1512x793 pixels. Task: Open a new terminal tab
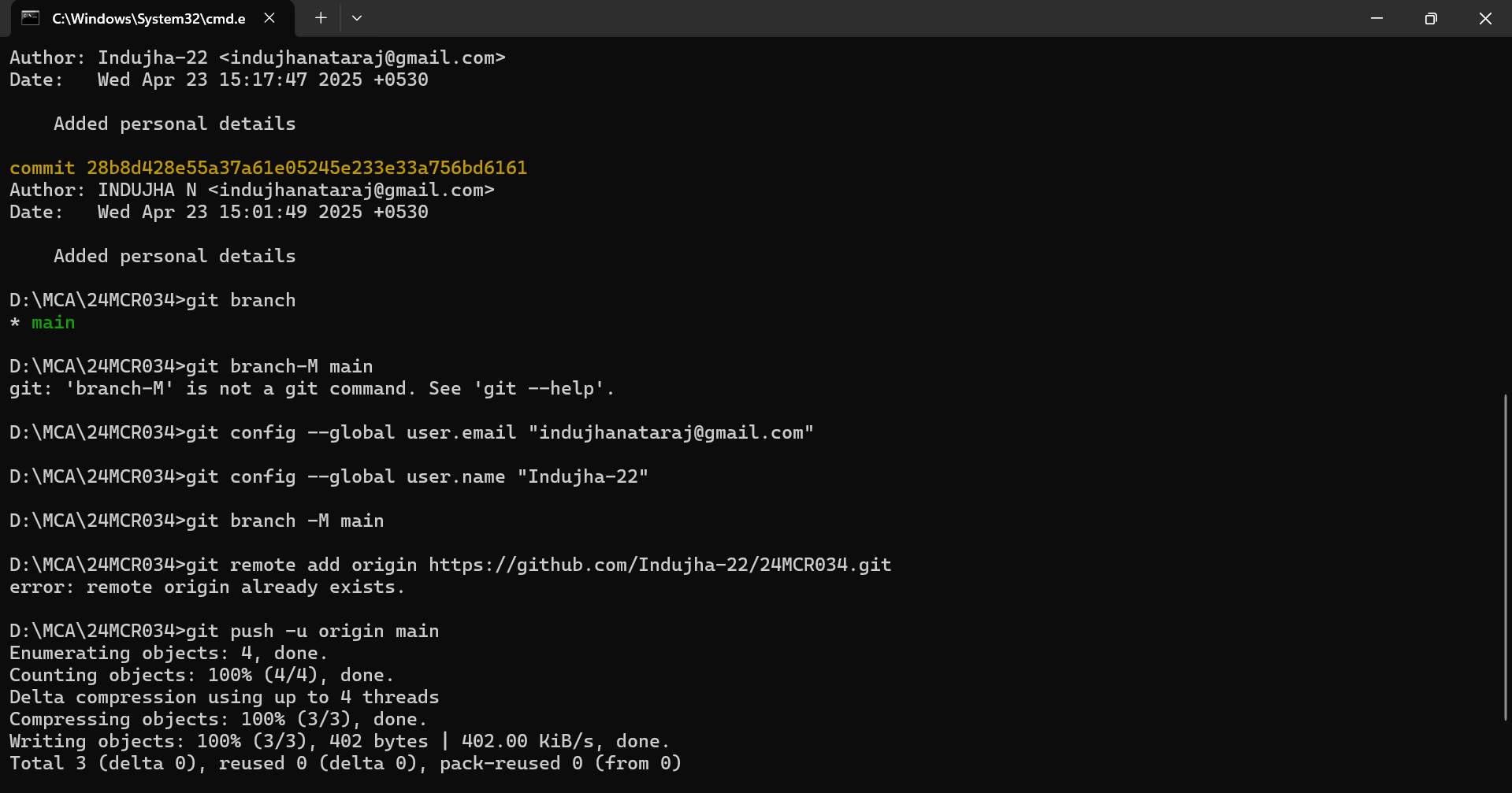pyautogui.click(x=321, y=18)
